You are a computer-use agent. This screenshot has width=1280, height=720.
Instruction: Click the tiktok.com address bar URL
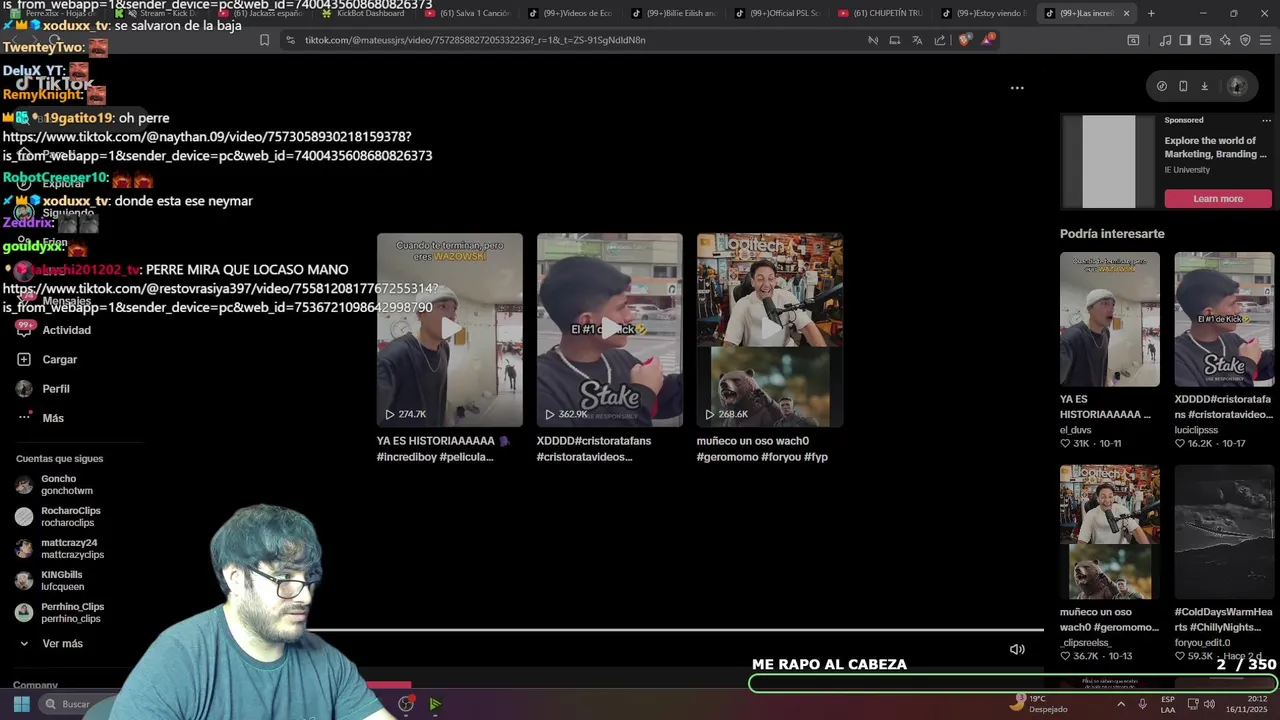point(475,40)
